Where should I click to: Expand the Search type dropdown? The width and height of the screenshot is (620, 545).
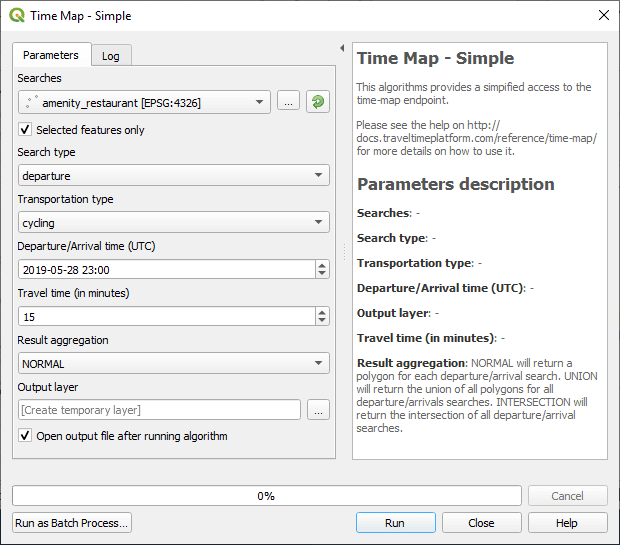[x=174, y=176]
